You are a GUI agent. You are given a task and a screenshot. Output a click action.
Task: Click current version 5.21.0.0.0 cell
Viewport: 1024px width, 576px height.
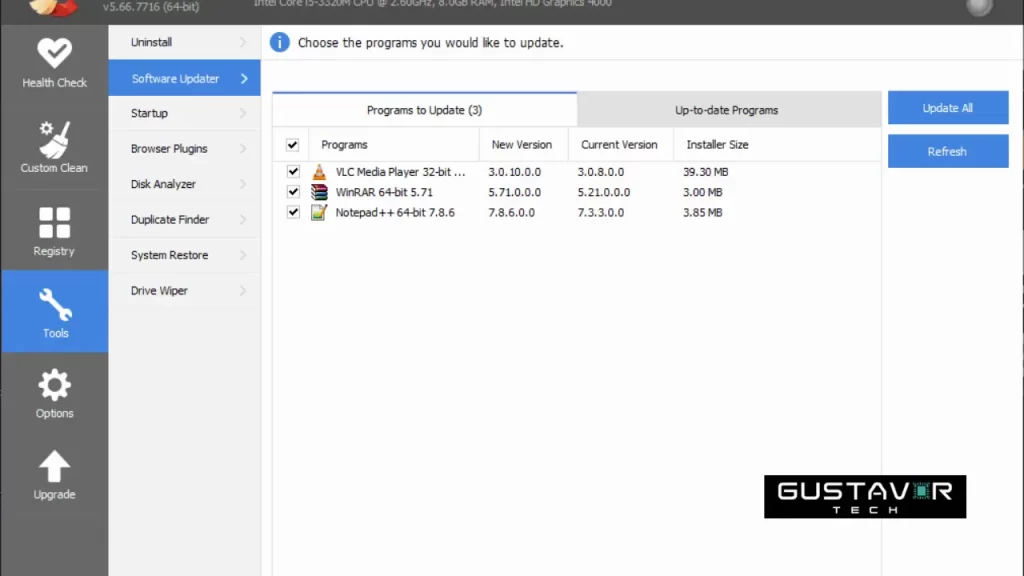(603, 192)
